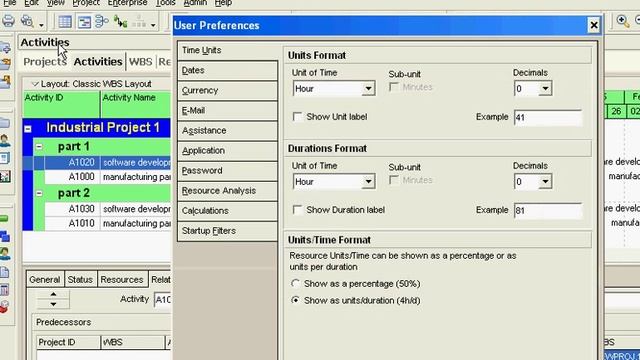This screenshot has width=640, height=360.
Task: Check the Show Duration label box
Action: coord(298,210)
